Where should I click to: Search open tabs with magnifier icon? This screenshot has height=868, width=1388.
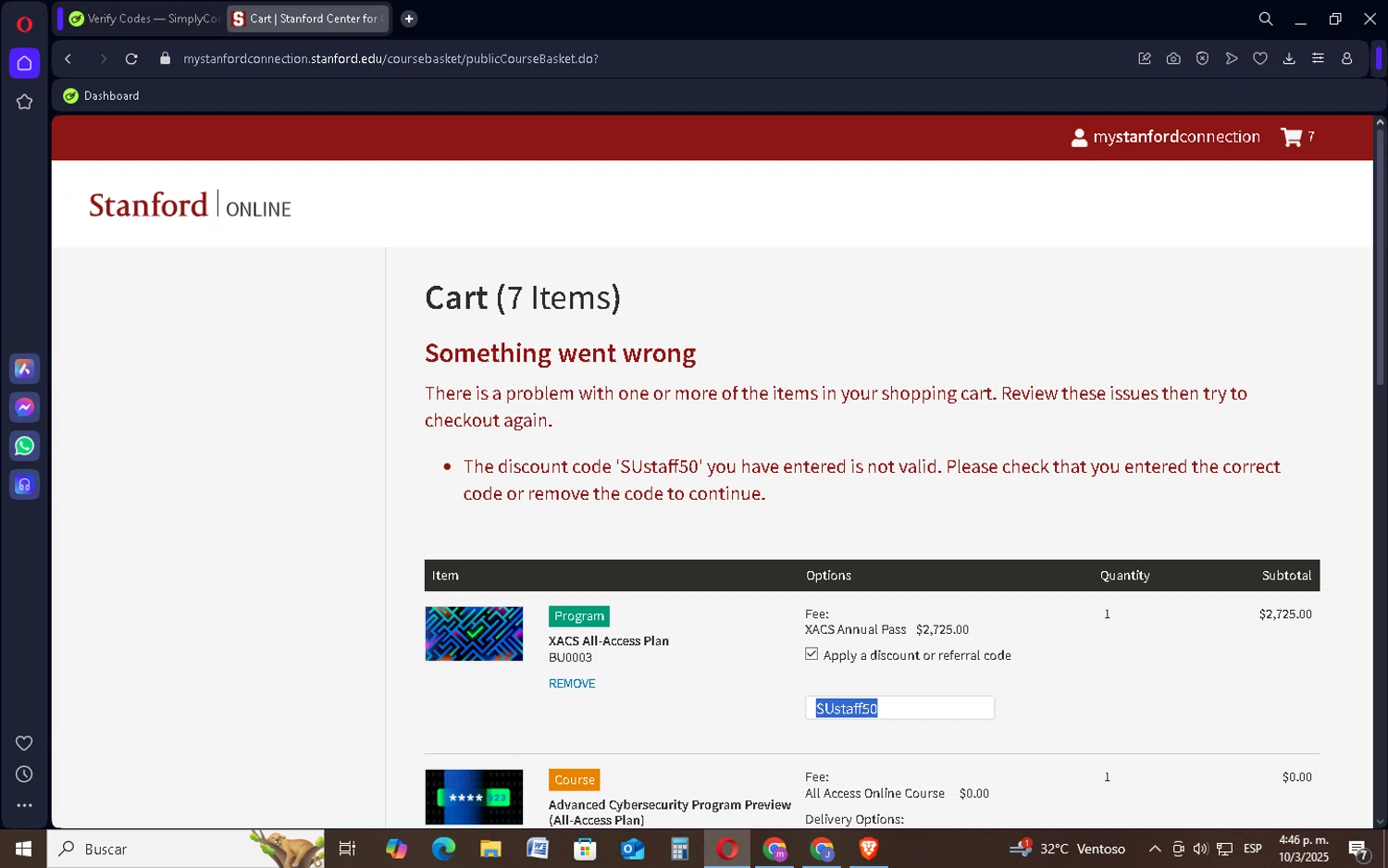click(1266, 19)
